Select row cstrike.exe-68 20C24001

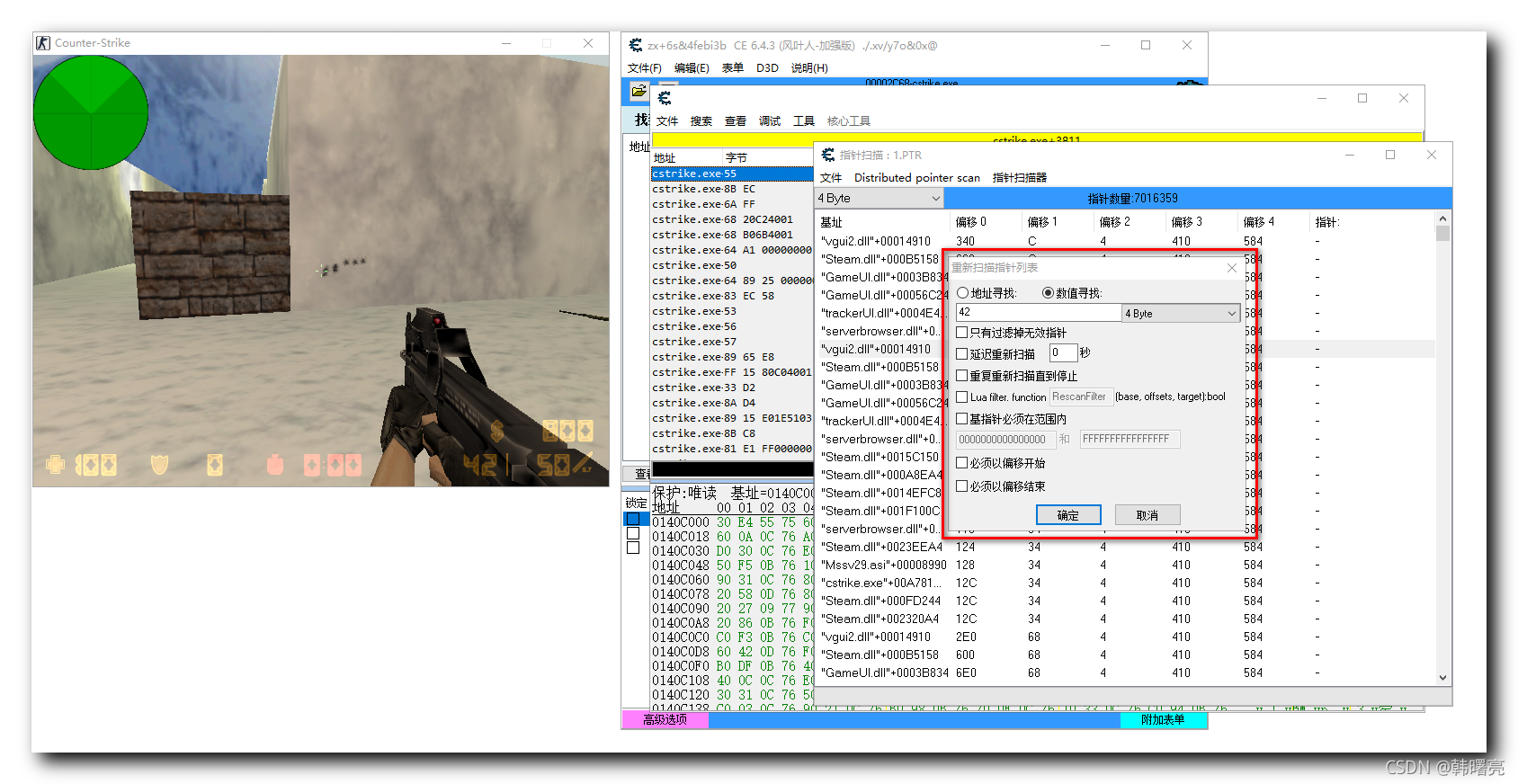click(x=732, y=219)
